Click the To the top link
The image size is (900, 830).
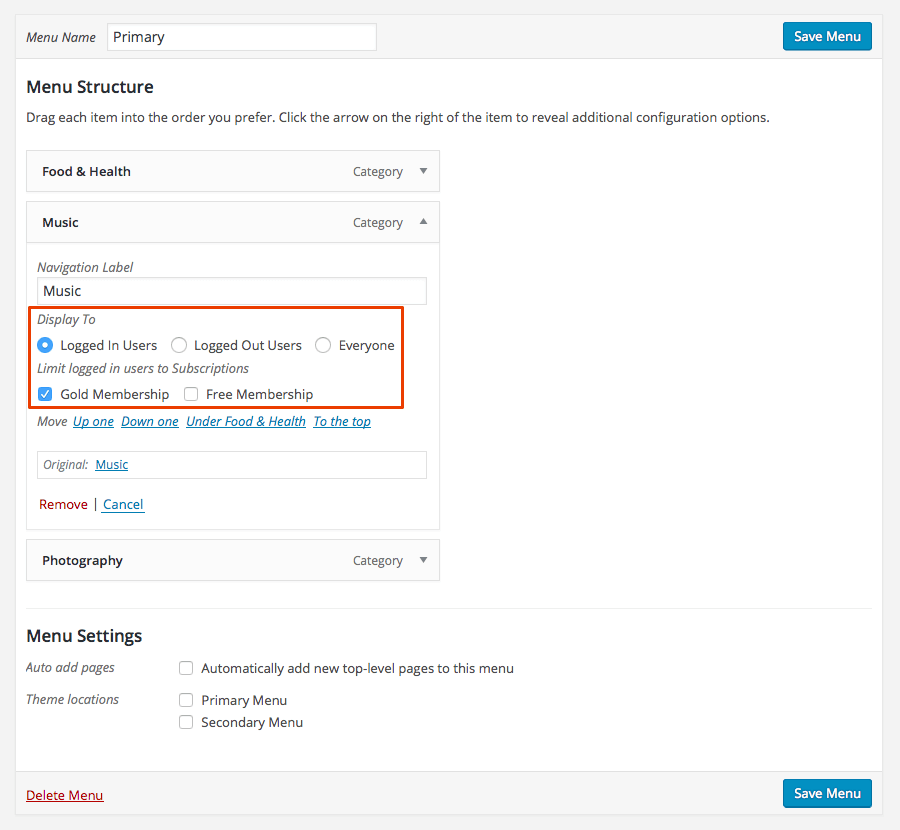pos(342,421)
